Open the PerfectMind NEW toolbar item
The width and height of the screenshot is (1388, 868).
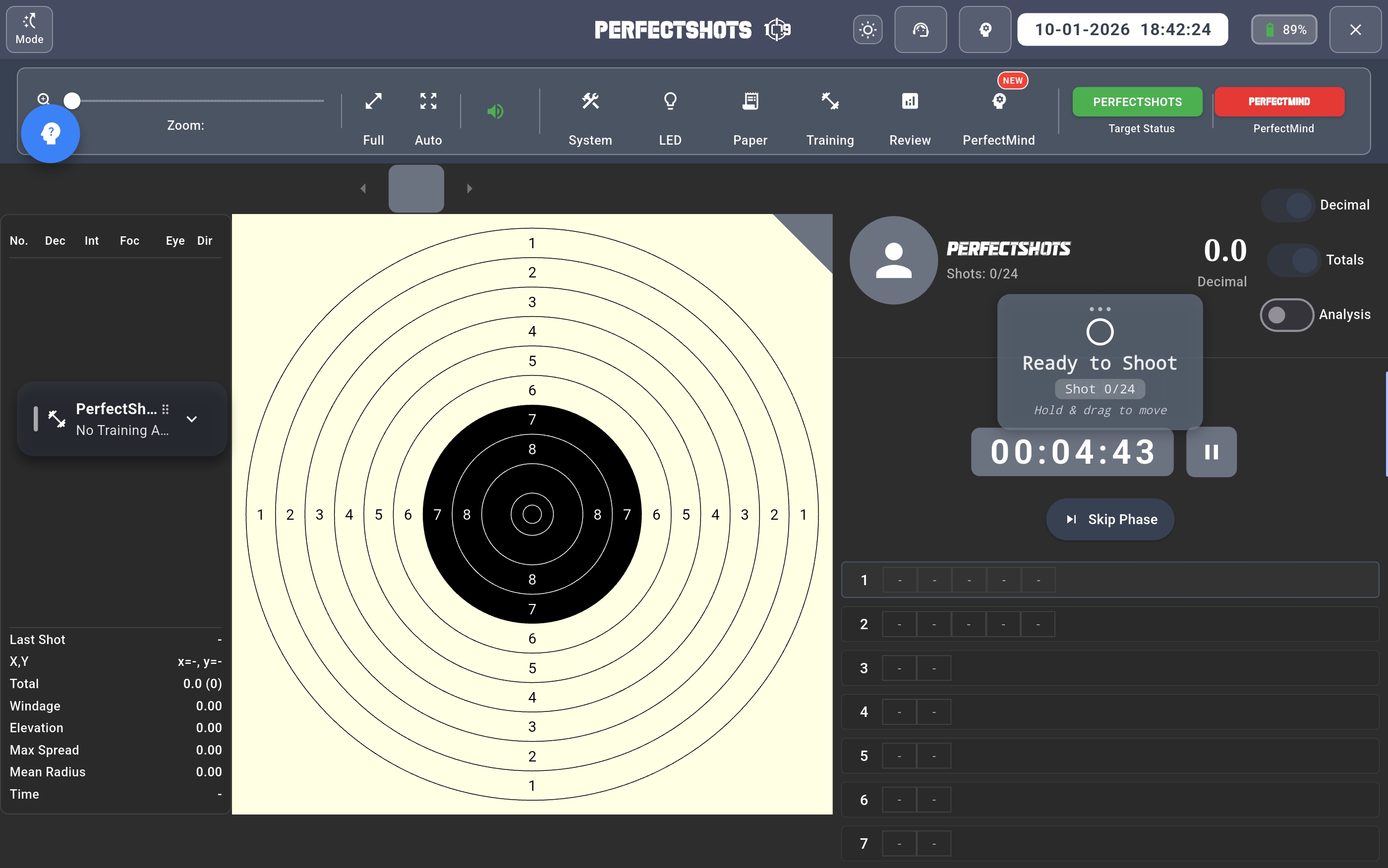(x=999, y=102)
